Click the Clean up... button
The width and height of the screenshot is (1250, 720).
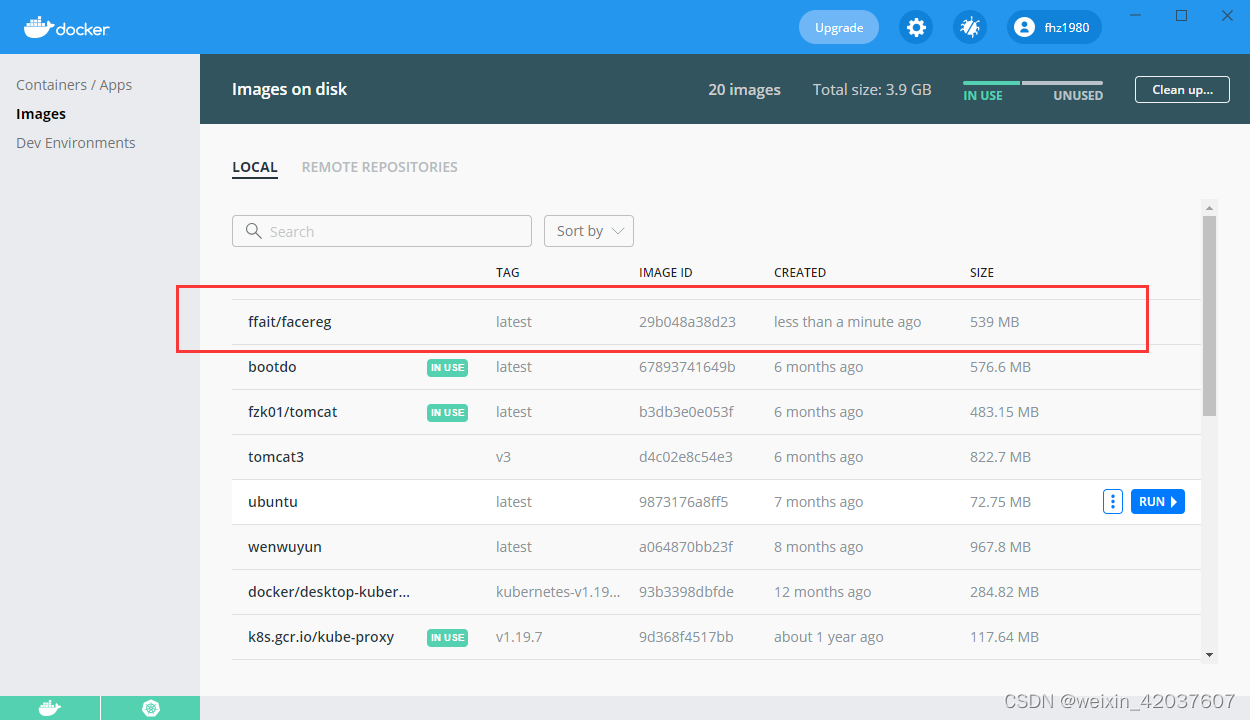pyautogui.click(x=1182, y=89)
